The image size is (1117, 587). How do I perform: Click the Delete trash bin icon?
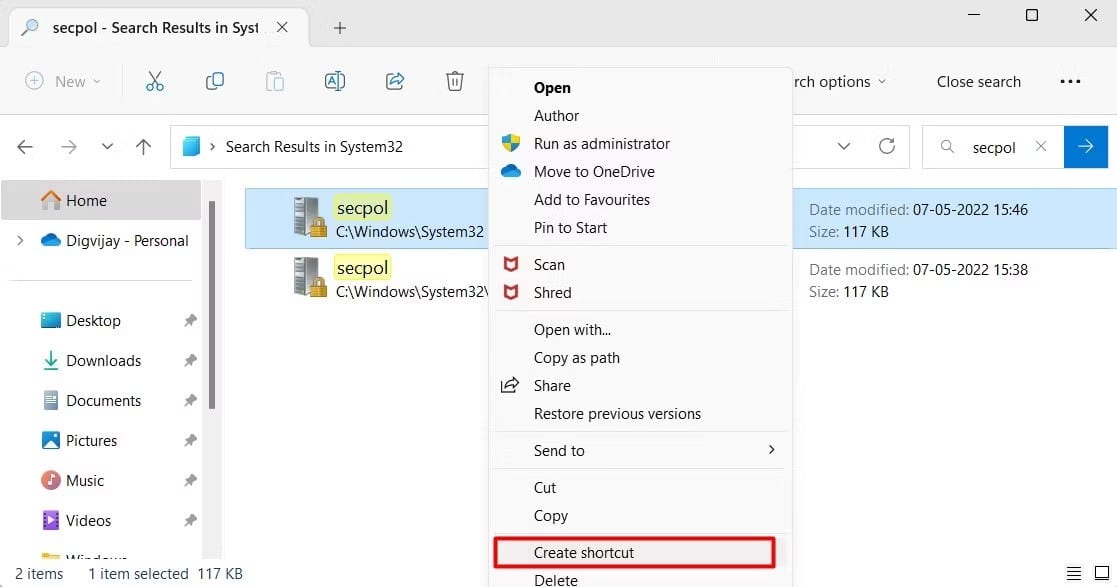coord(455,82)
